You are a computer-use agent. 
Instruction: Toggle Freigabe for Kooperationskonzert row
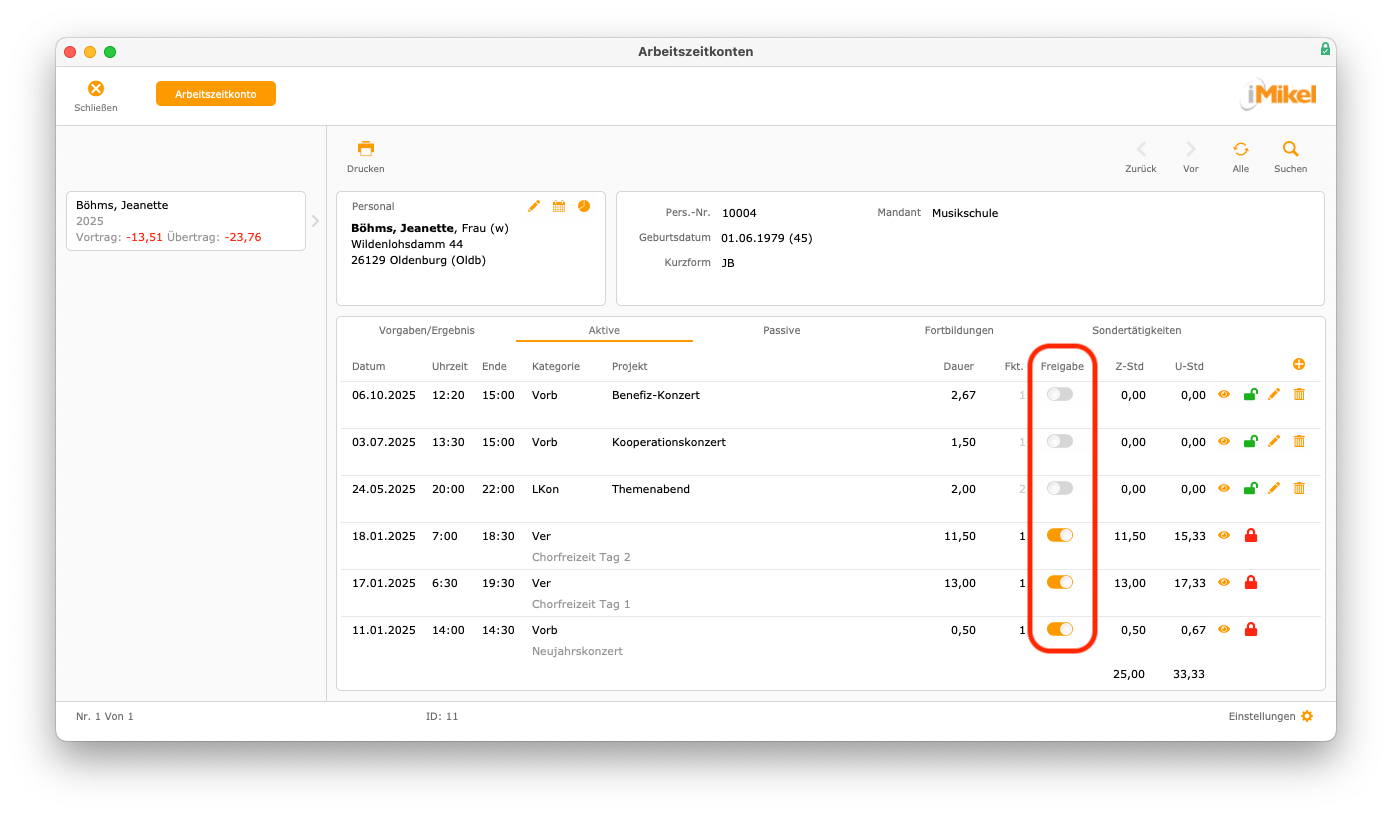[x=1060, y=441]
